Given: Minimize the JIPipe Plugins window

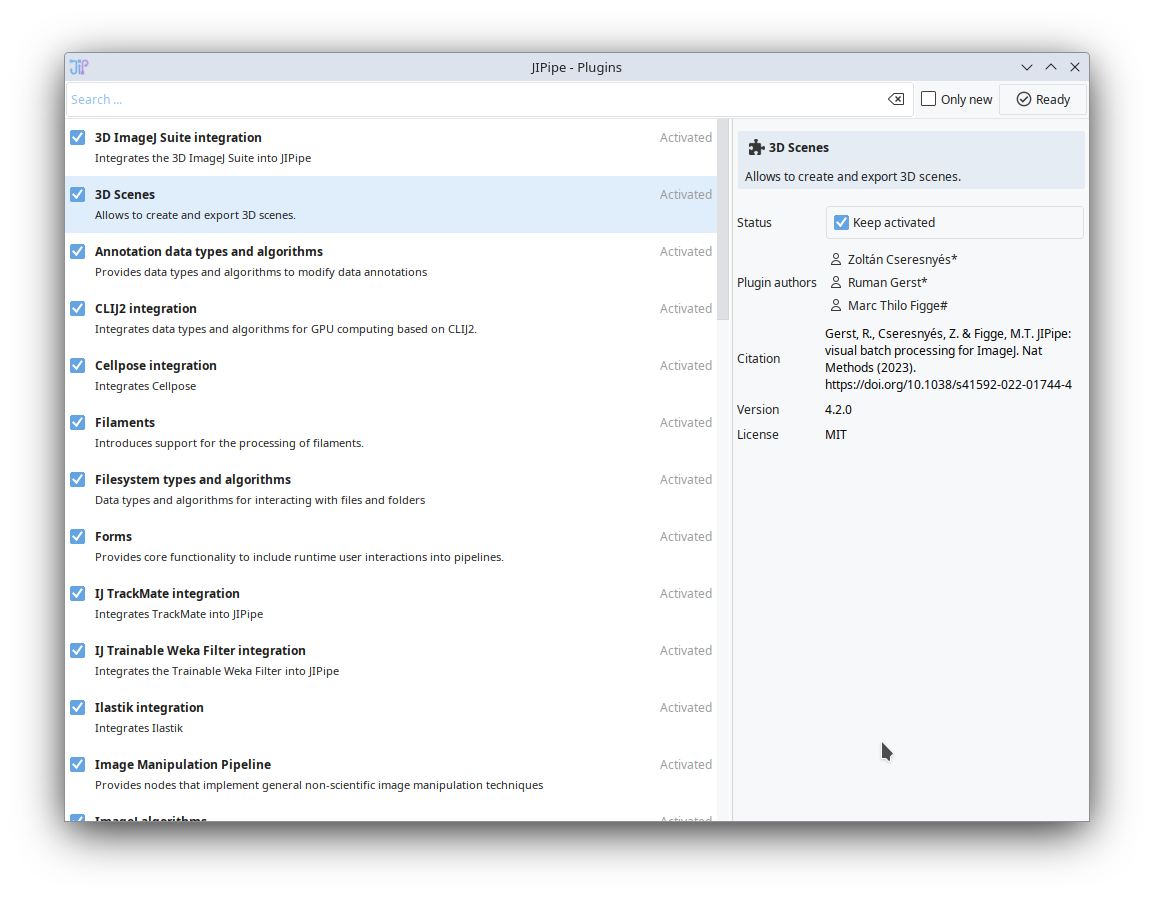Looking at the screenshot, I should (1027, 67).
